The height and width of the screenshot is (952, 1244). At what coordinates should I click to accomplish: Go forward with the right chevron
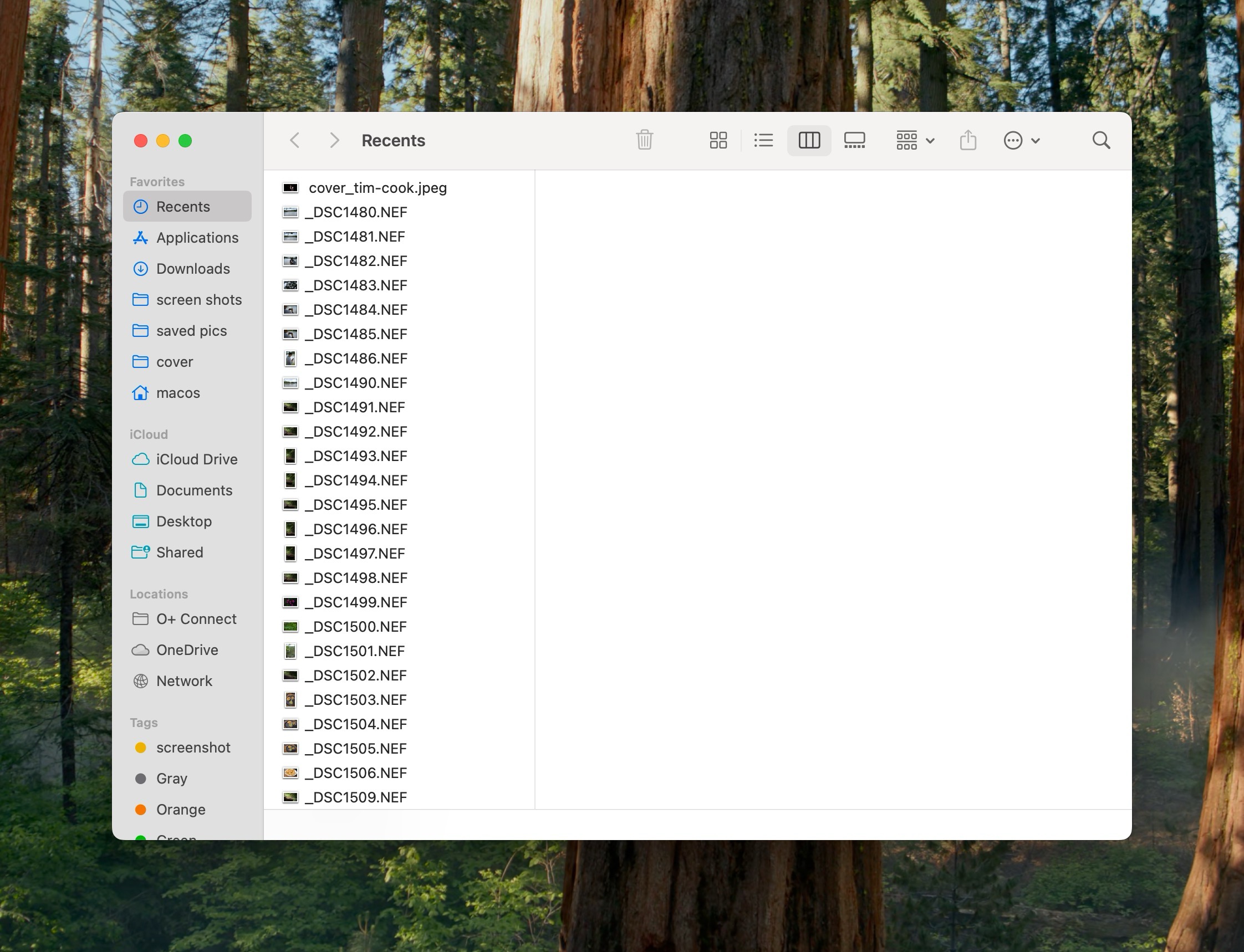pyautogui.click(x=334, y=140)
